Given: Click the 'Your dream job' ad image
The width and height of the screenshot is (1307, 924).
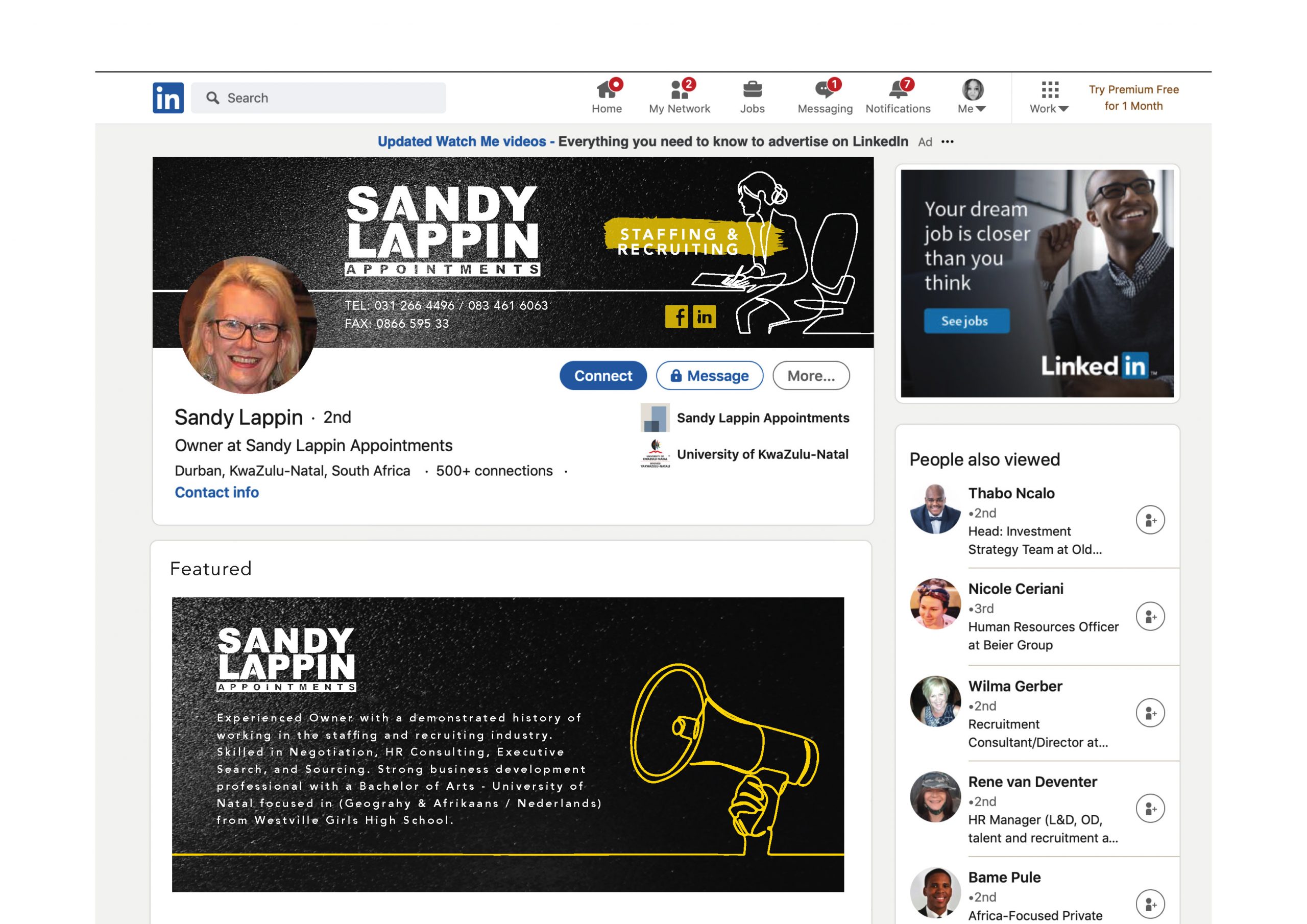Looking at the screenshot, I should click(1037, 283).
